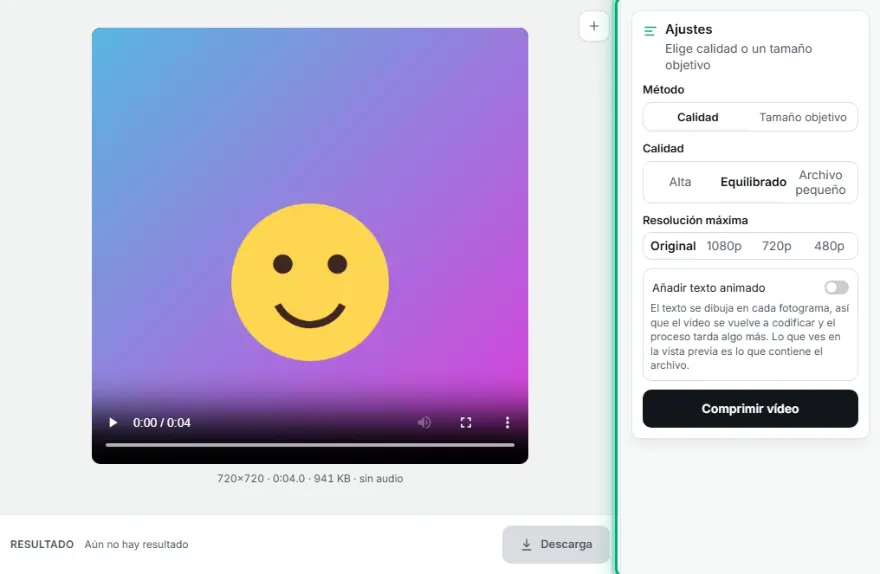The width and height of the screenshot is (880, 574).
Task: Click the plus add-file button
Action: (594, 26)
